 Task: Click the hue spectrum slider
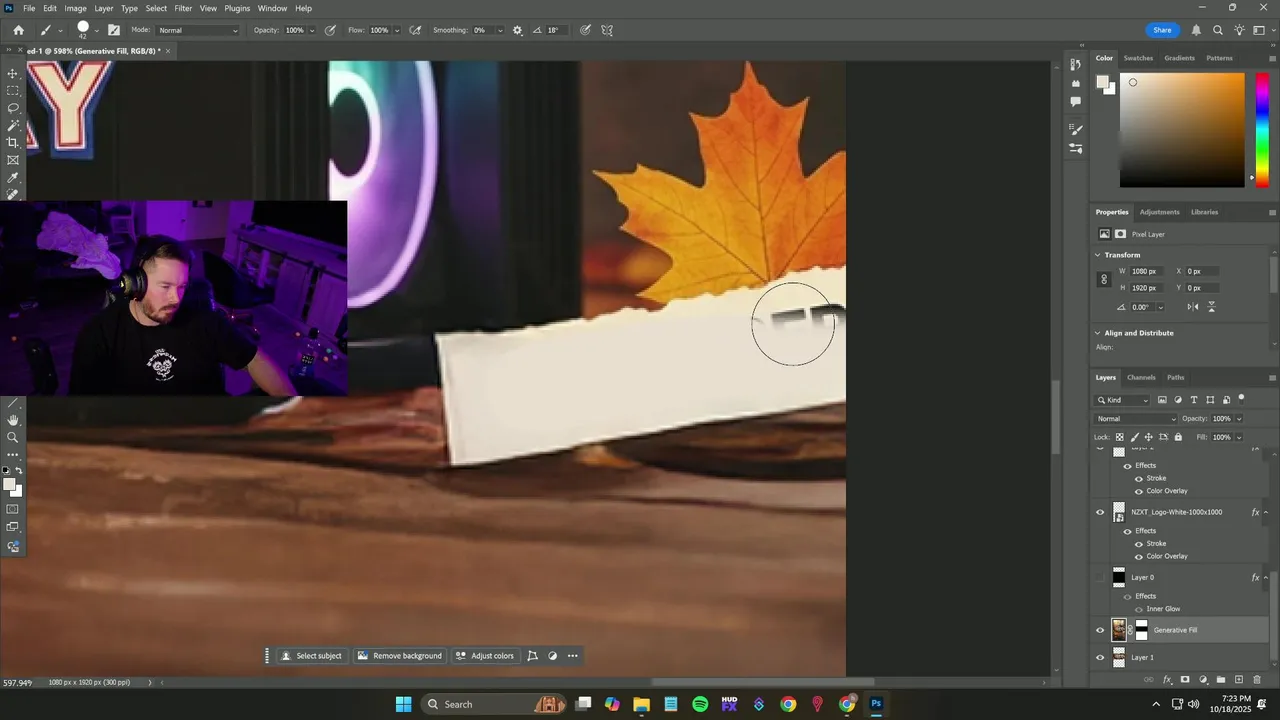[x=1262, y=130]
